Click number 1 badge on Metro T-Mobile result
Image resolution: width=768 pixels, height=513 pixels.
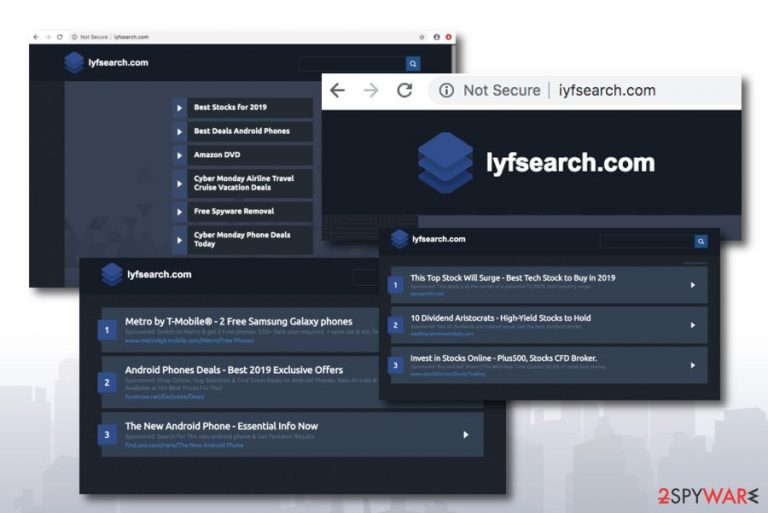(107, 330)
